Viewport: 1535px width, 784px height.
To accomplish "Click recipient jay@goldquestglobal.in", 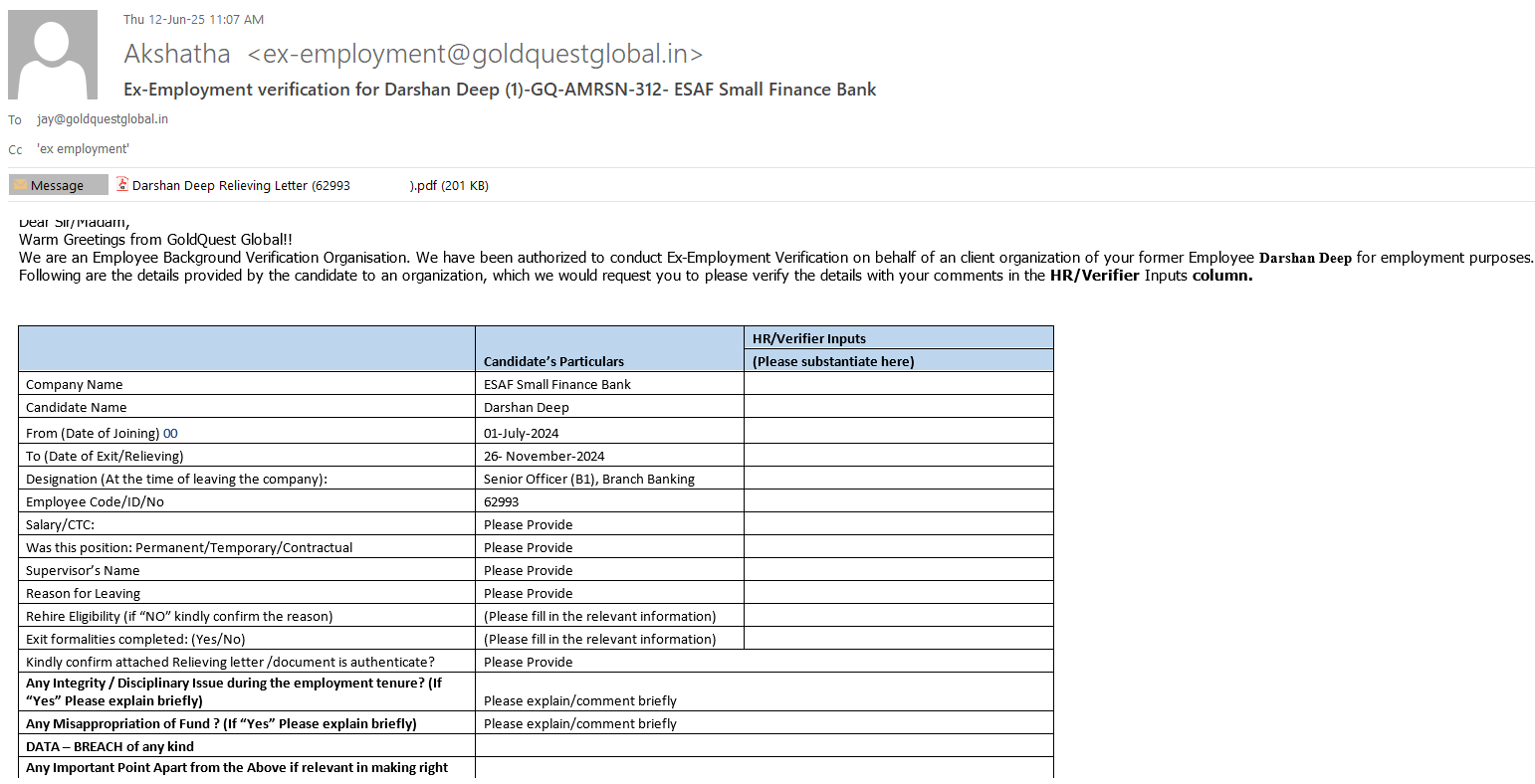I will (x=103, y=119).
